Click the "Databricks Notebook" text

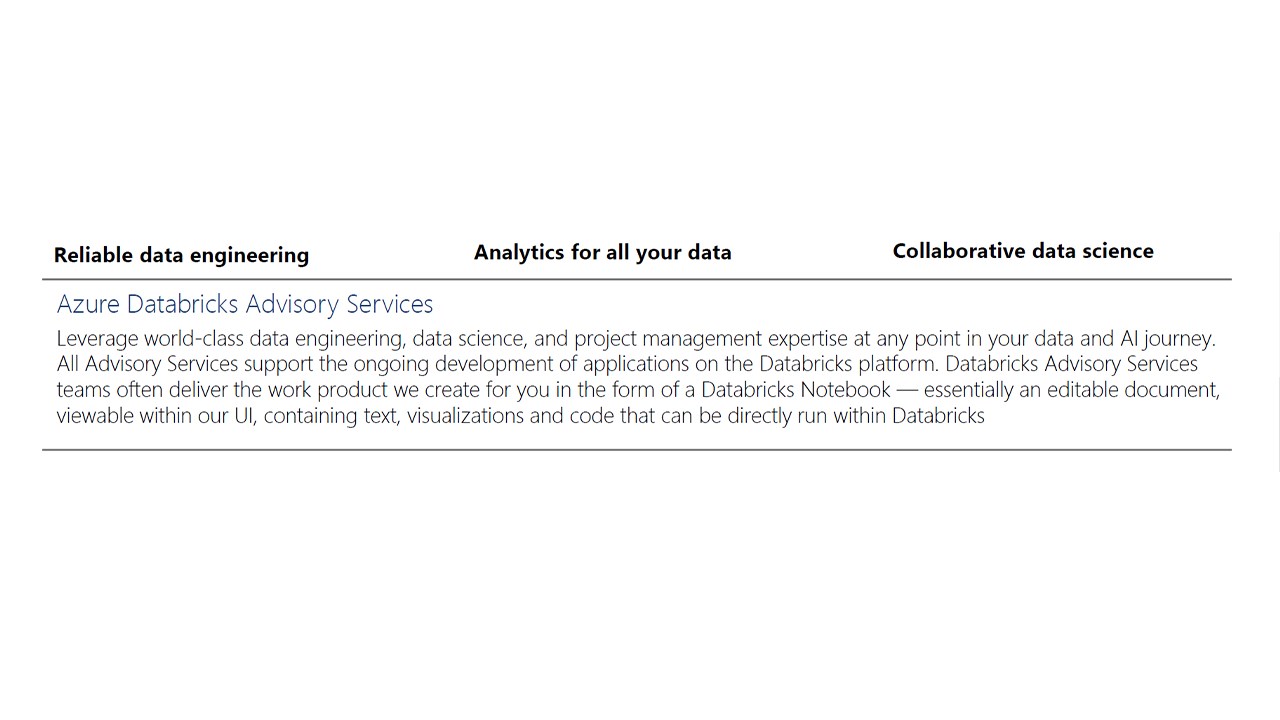tap(795, 390)
